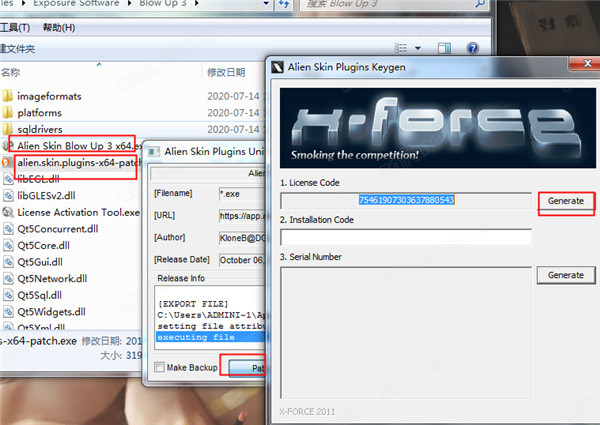Click the search box for Blow Up 3

pos(386,4)
